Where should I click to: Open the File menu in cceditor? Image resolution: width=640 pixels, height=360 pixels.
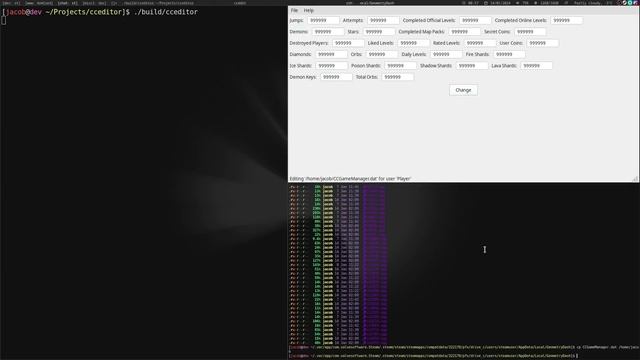coord(294,10)
